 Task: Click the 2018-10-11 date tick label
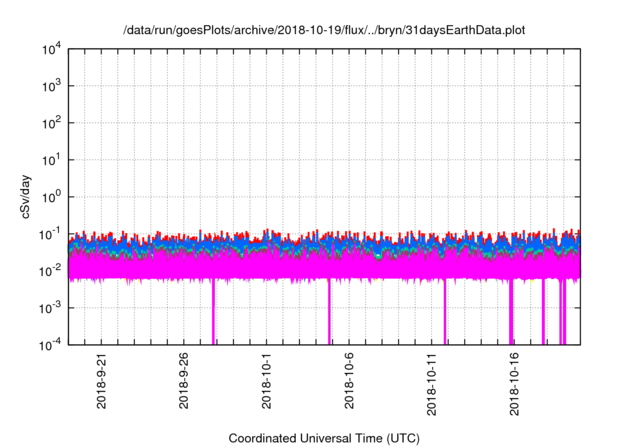click(x=431, y=384)
